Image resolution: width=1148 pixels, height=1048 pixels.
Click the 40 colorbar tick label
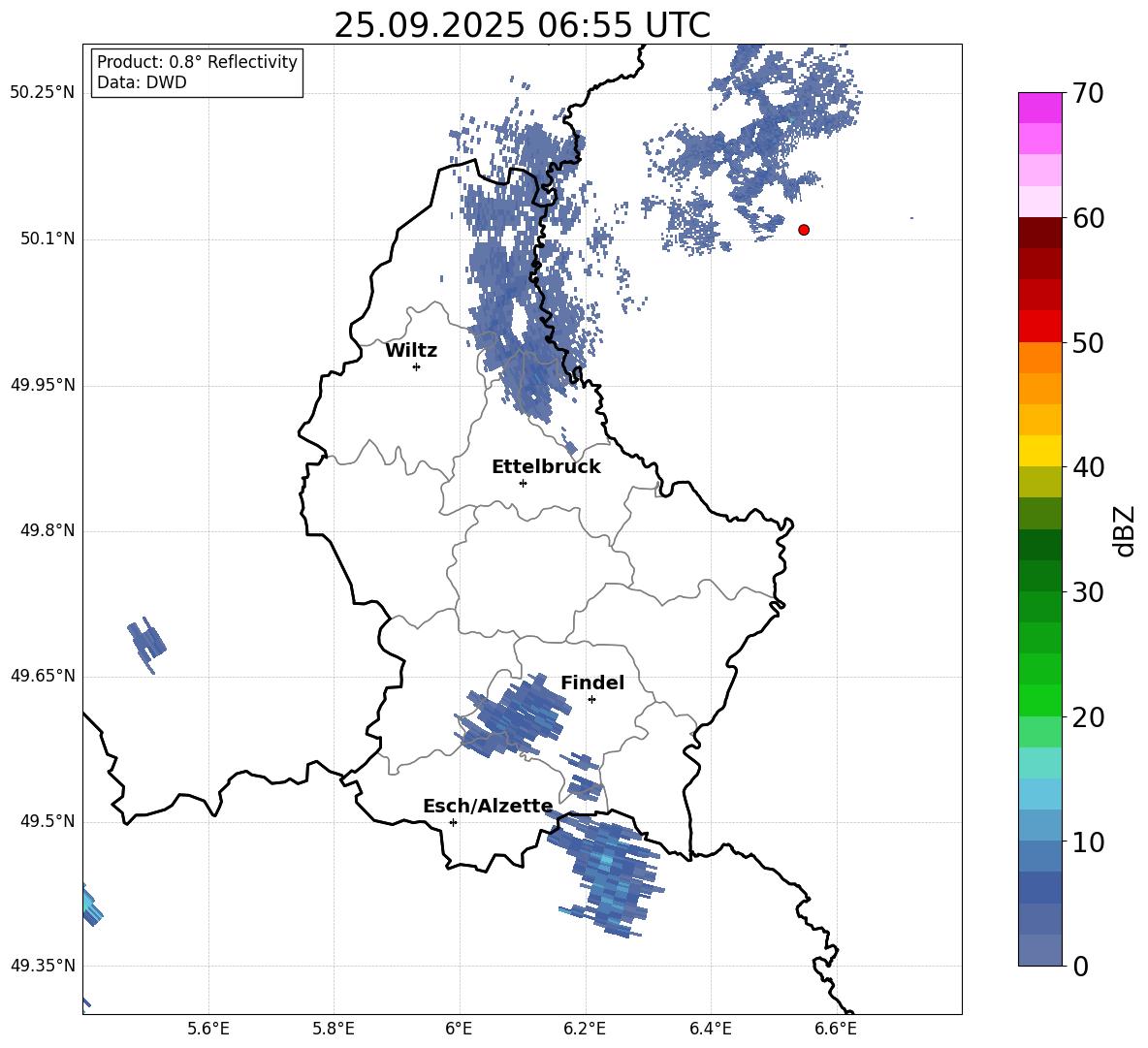click(1088, 467)
